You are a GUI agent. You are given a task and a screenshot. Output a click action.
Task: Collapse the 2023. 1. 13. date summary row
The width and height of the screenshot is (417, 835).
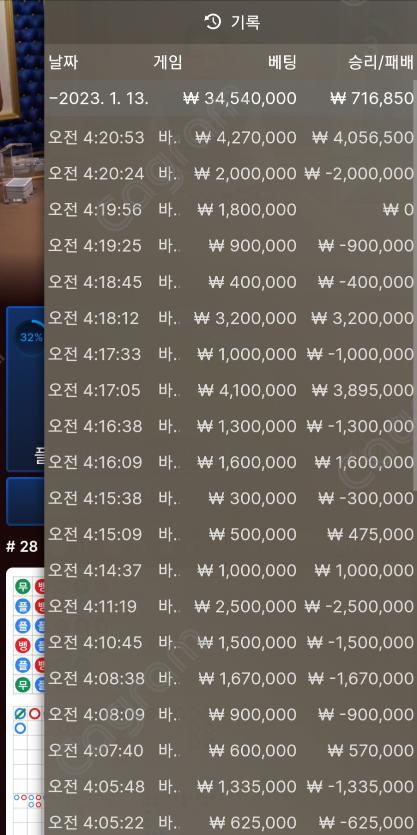(x=231, y=99)
